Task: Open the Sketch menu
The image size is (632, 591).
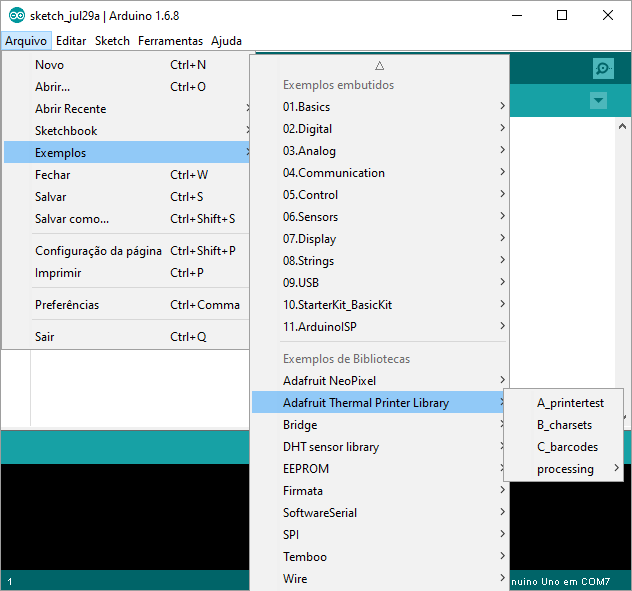Action: point(112,41)
